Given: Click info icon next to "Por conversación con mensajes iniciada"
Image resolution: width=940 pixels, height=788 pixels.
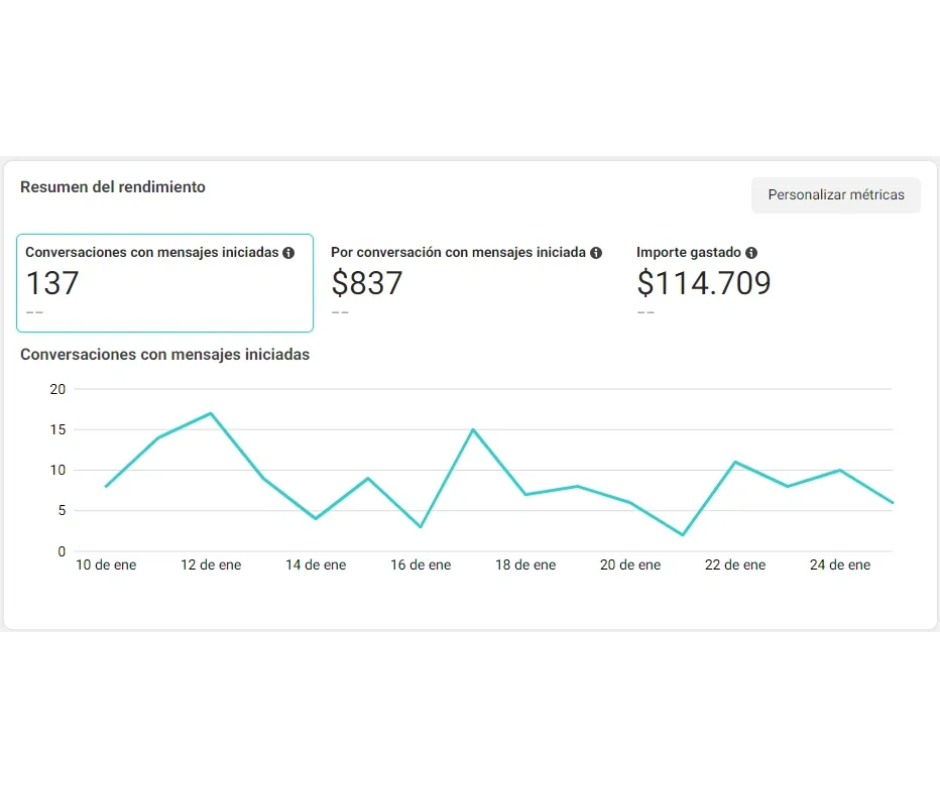Looking at the screenshot, I should (596, 253).
